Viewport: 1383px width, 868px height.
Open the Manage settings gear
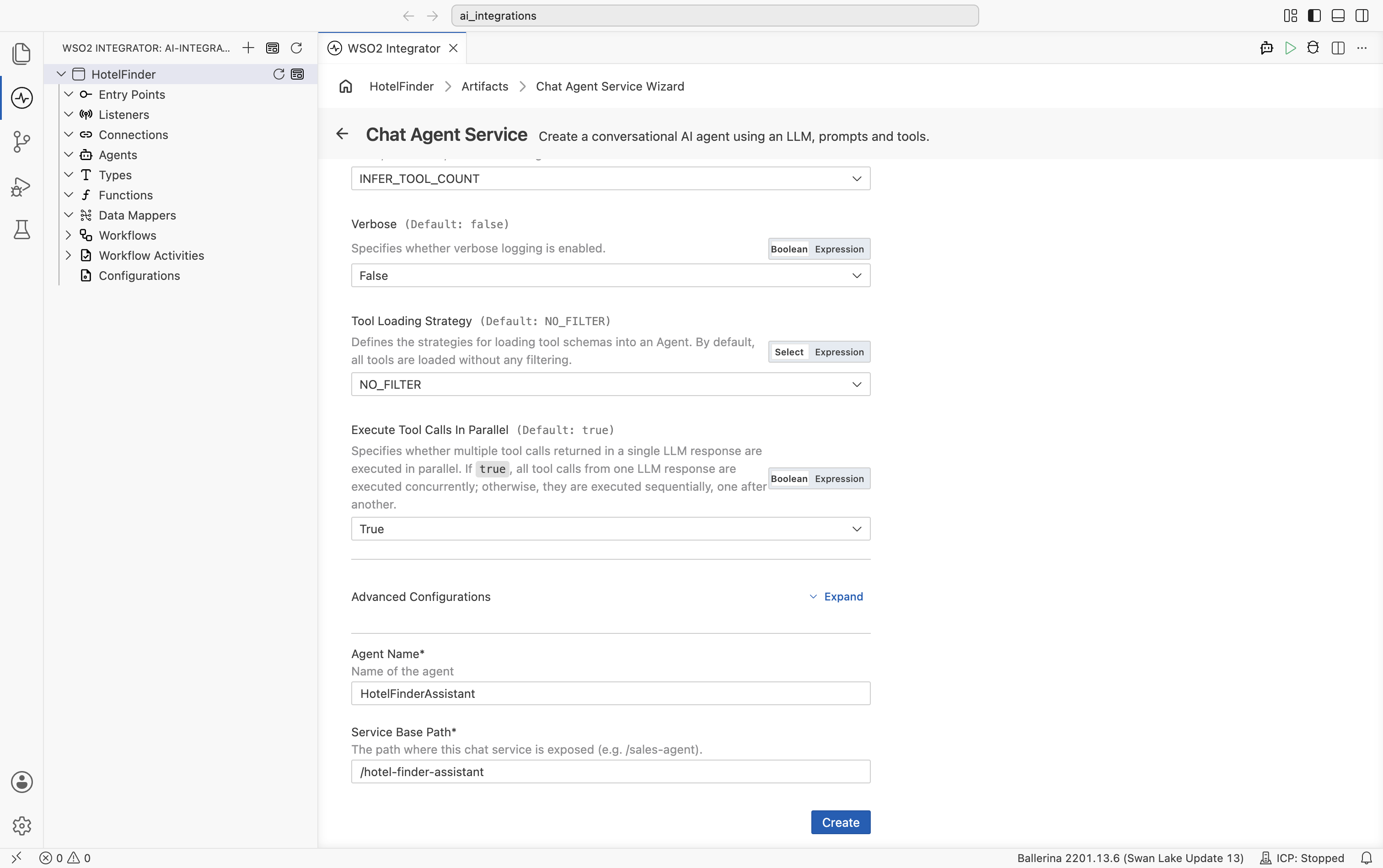click(21, 825)
